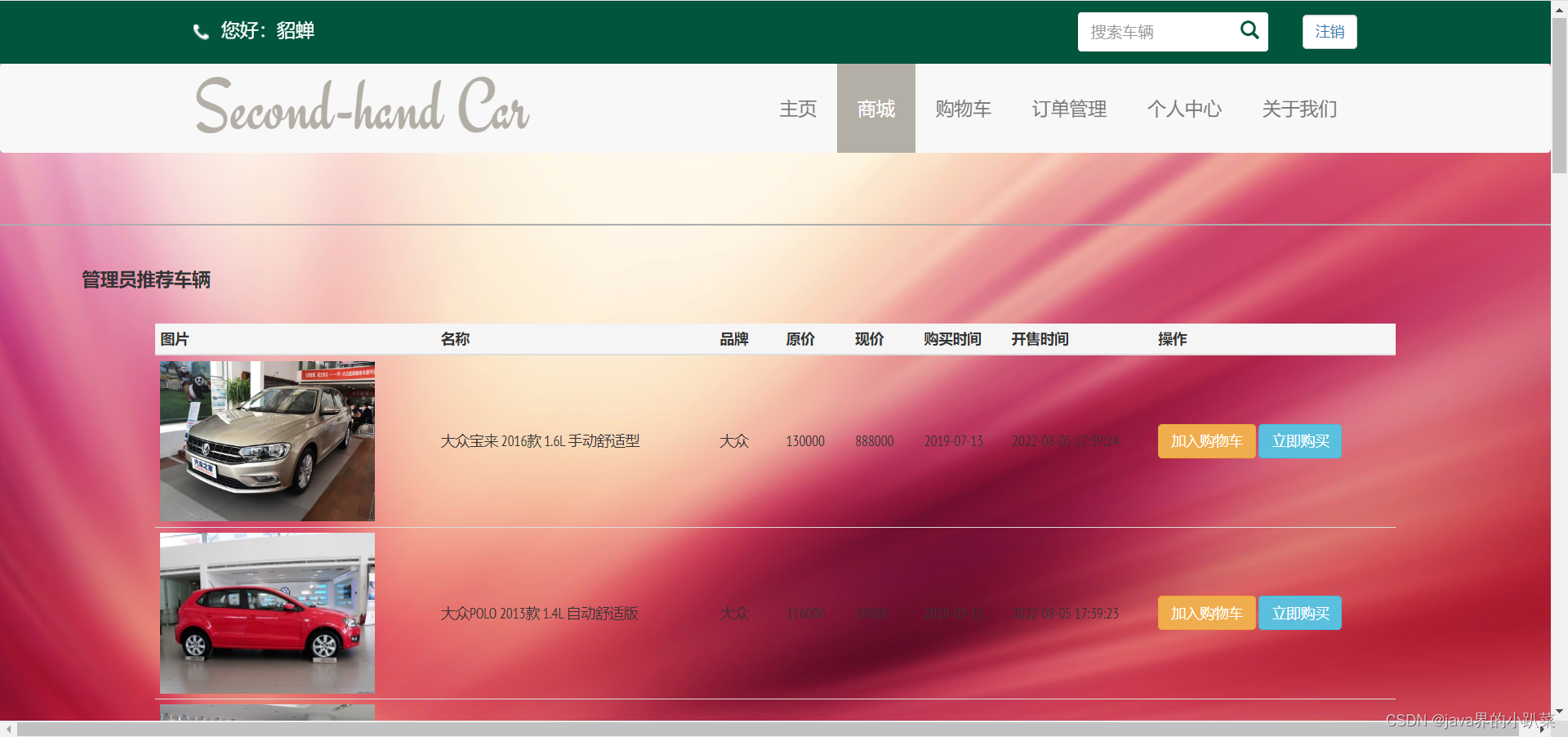Select the 商城 menu tab
The height and width of the screenshot is (737, 1568).
tap(875, 109)
